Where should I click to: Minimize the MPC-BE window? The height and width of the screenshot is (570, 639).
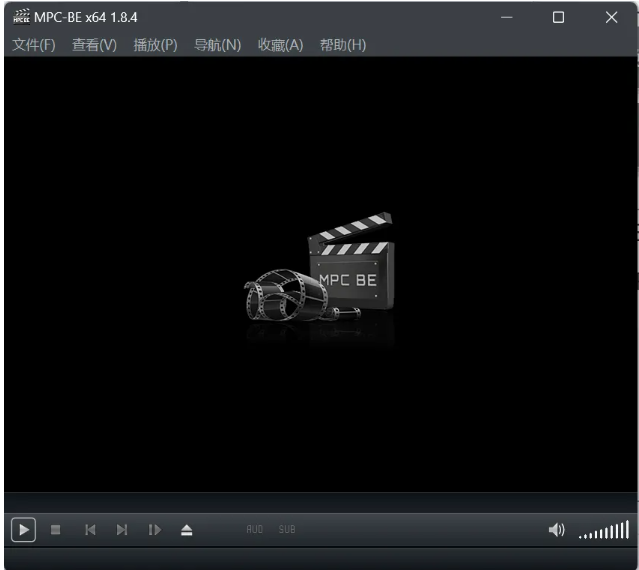(x=507, y=17)
